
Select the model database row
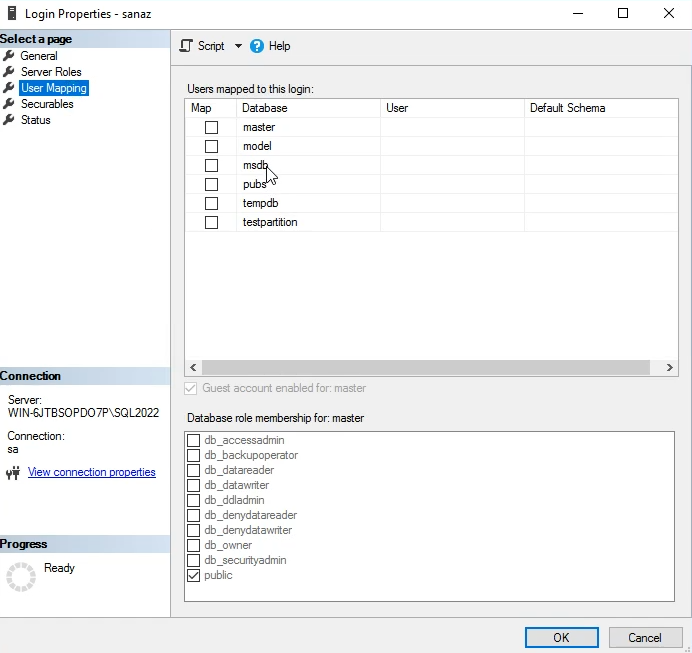pyautogui.click(x=432, y=146)
